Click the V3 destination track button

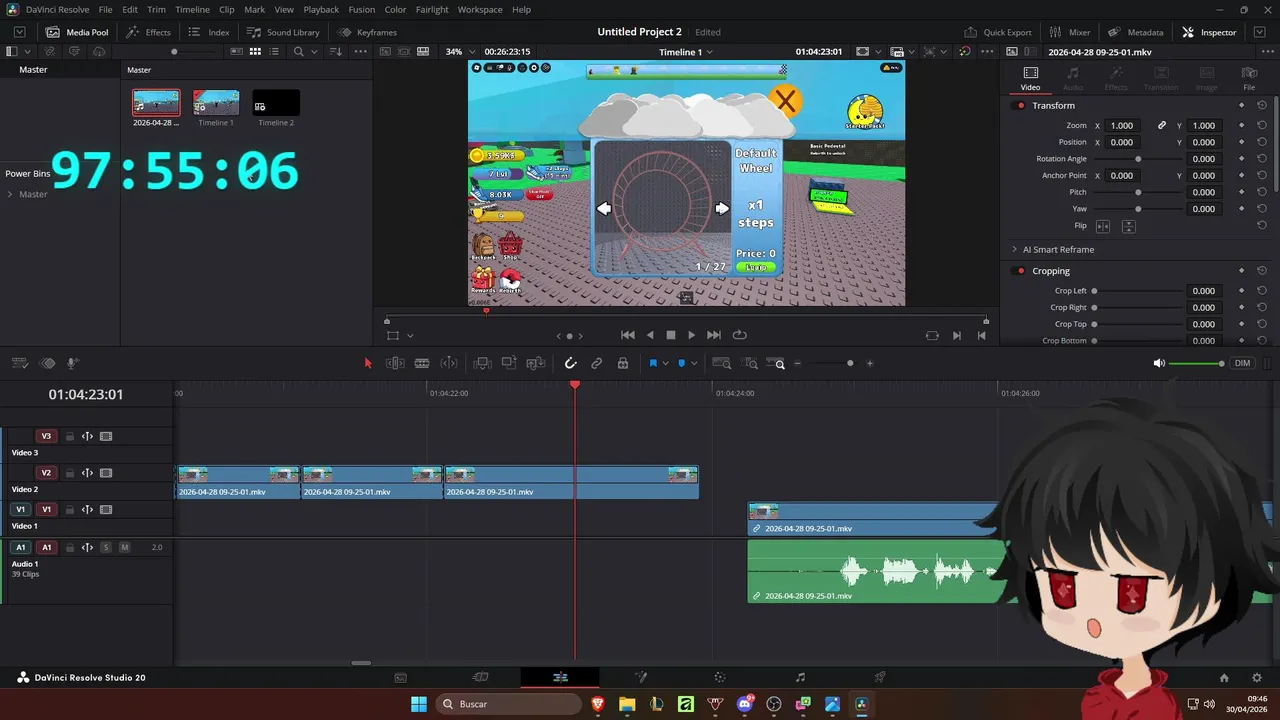pos(46,436)
